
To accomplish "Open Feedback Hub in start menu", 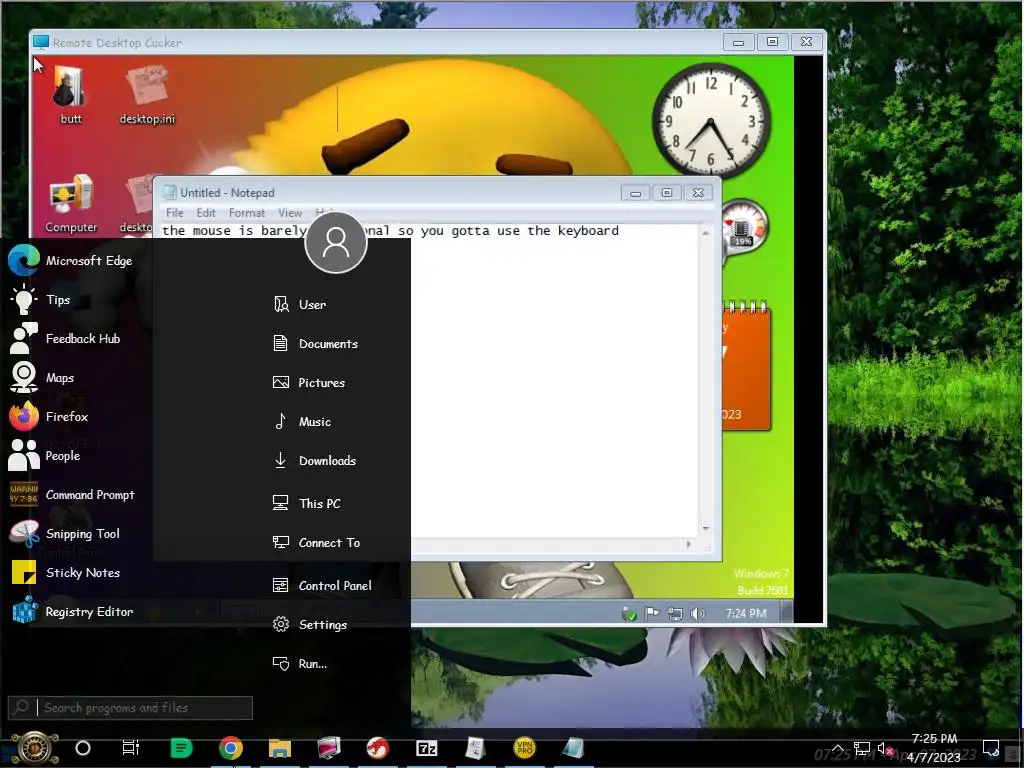I will pyautogui.click(x=65, y=339).
